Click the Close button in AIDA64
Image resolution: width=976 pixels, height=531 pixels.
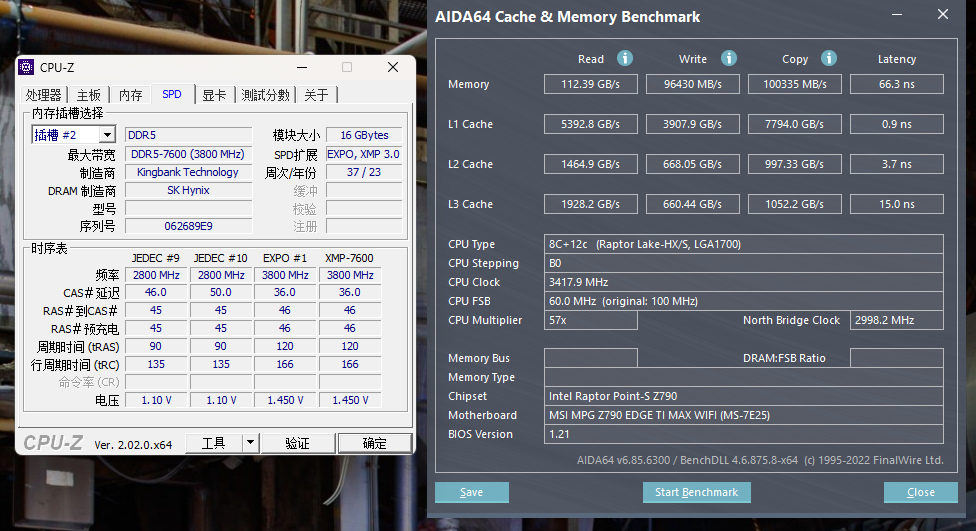pos(921,492)
